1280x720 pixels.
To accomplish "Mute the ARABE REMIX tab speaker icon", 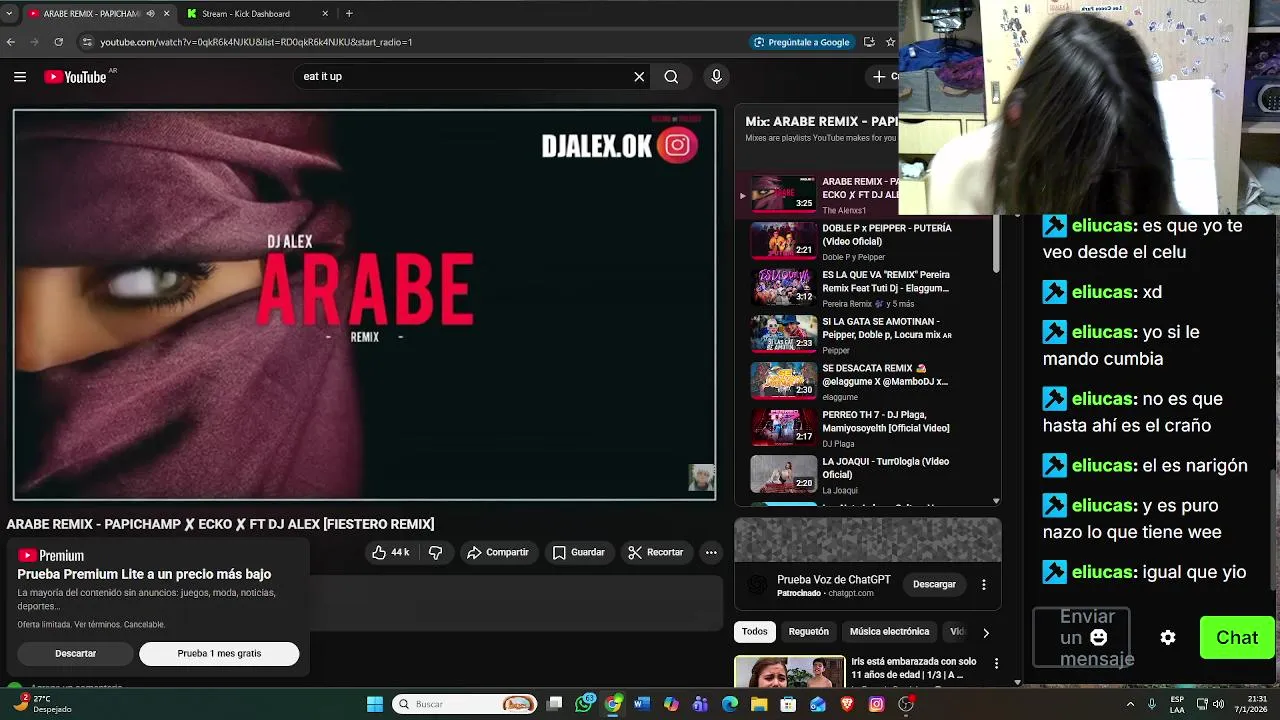I will click(150, 14).
